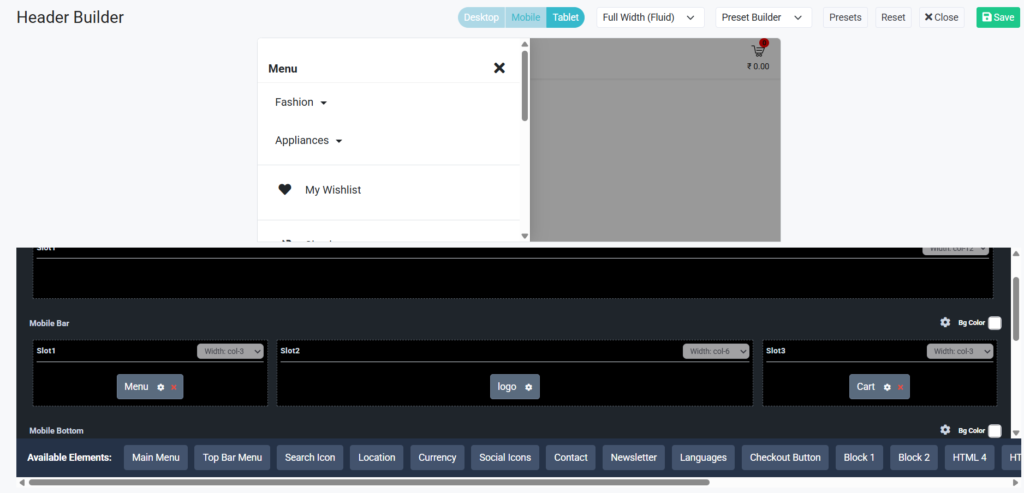Switch to Tablet view tab
The height and width of the screenshot is (493, 1024).
pos(566,18)
